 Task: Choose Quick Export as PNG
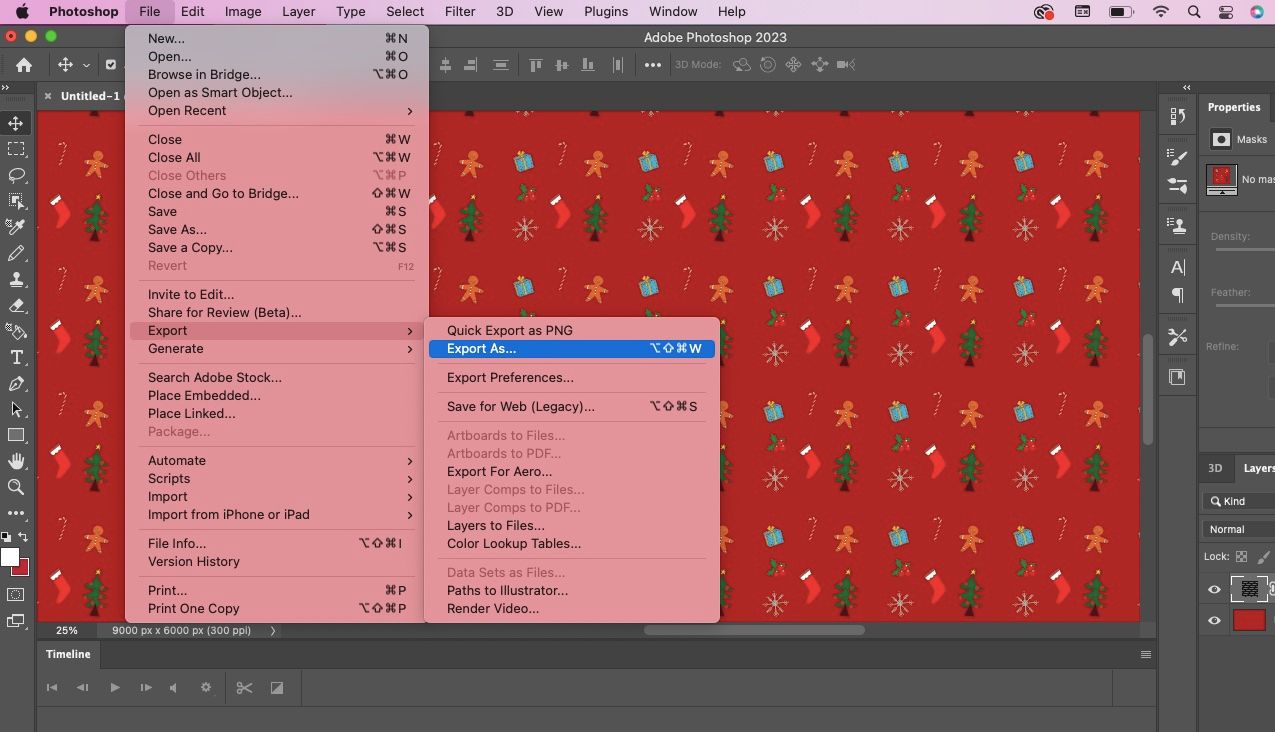click(510, 330)
